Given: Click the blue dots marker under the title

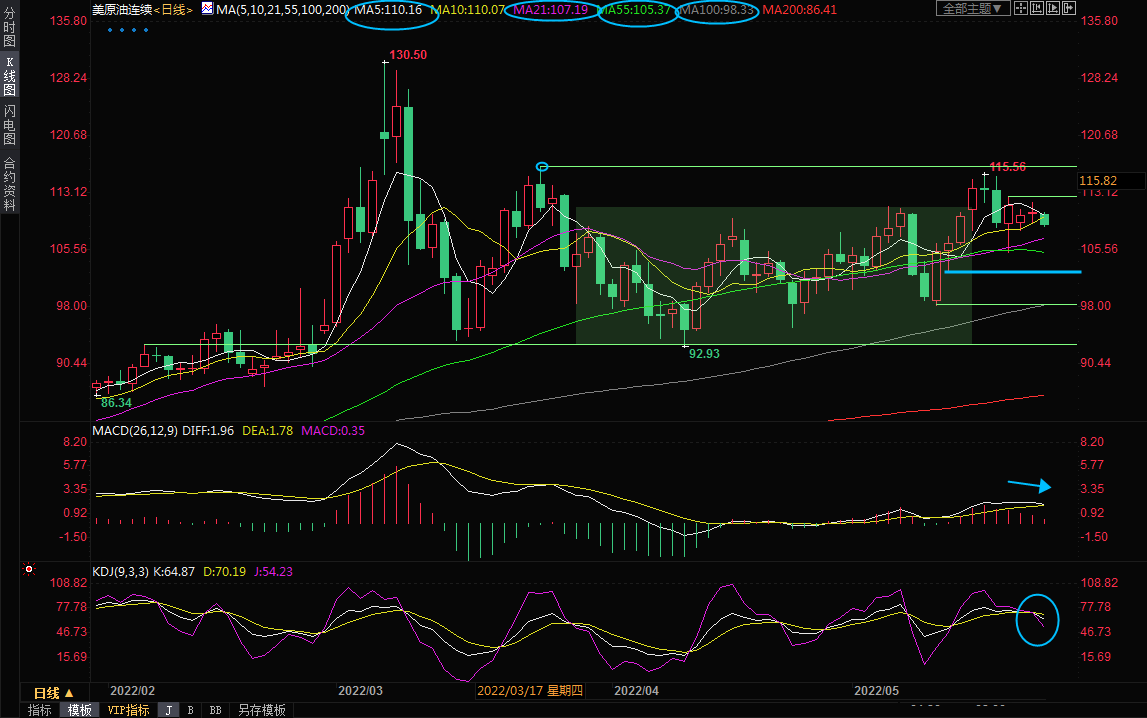Looking at the screenshot, I should click(x=128, y=29).
